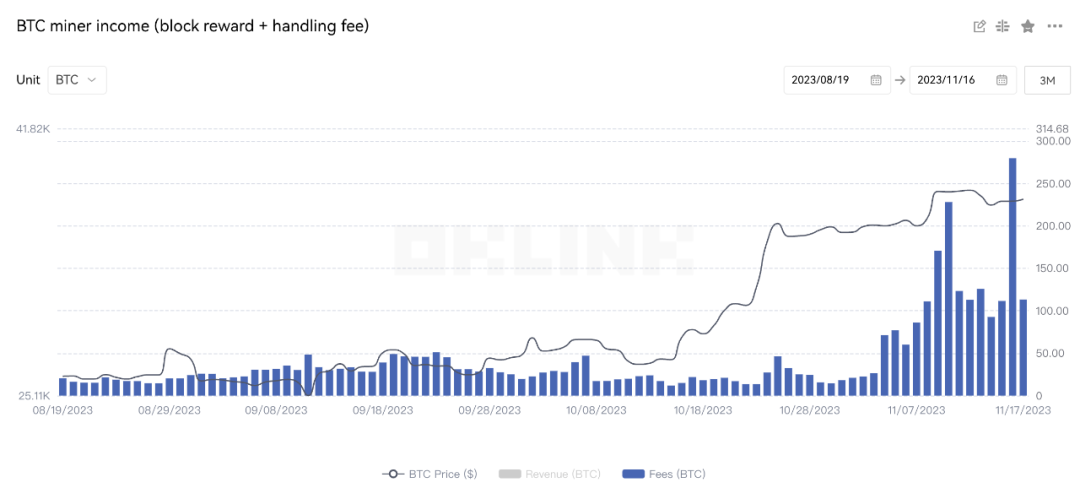Click calendar icon in start date field

[x=876, y=80]
